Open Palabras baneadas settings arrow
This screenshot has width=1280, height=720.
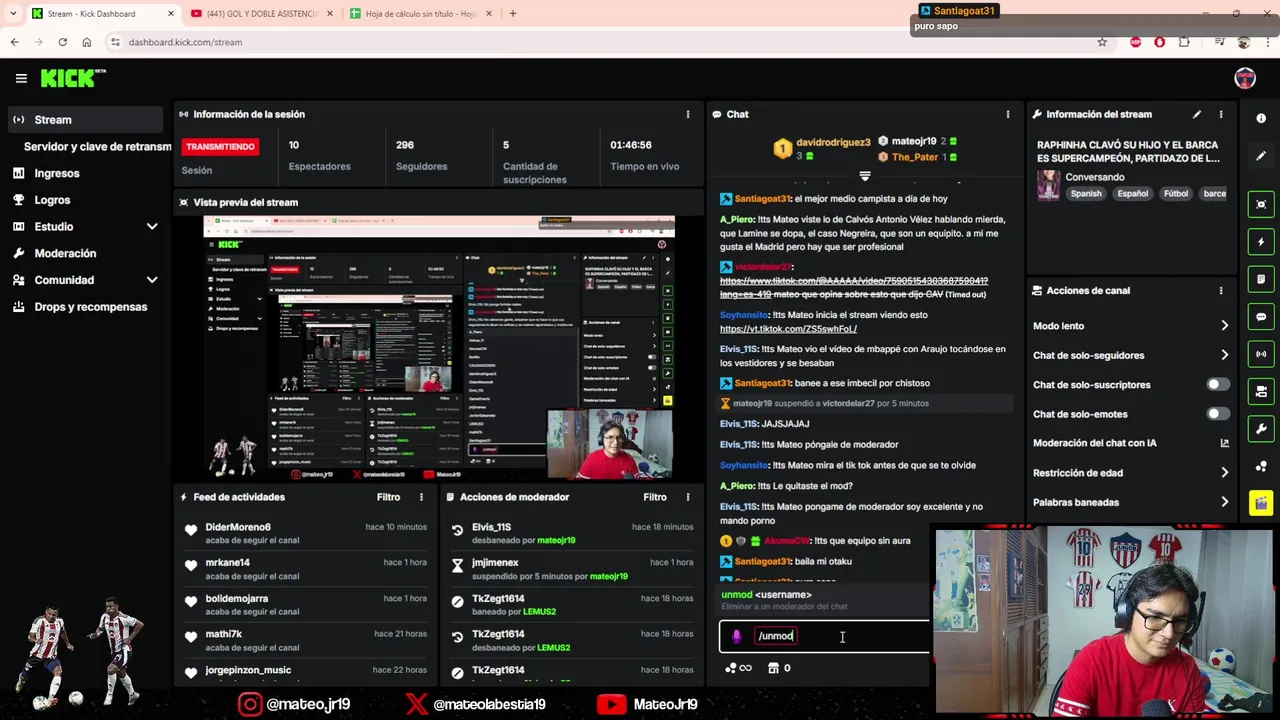point(1224,502)
